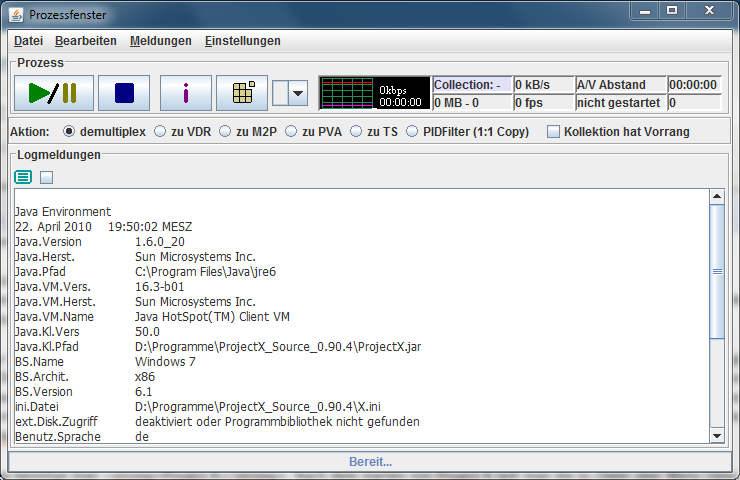Click the 0 kB/s field
Image resolution: width=740 pixels, height=480 pixels.
point(544,84)
